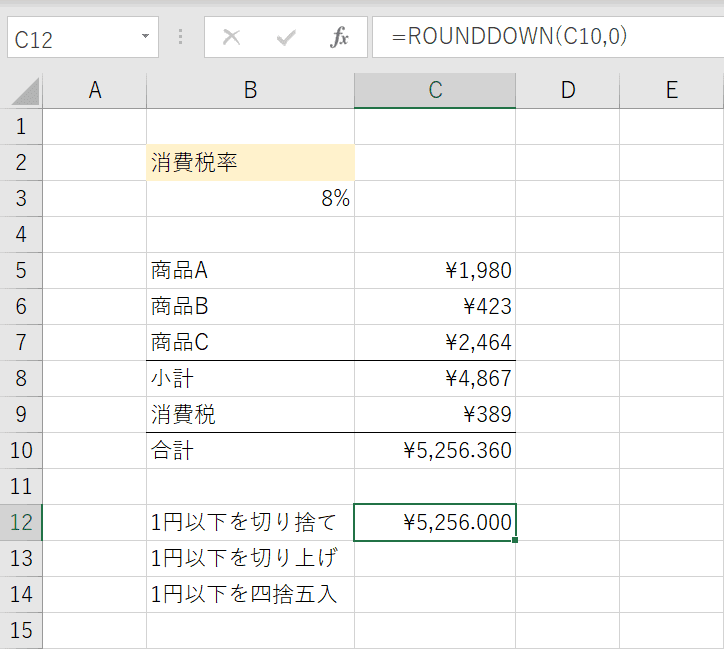Viewport: 724px width, 649px height.
Task: Select column D header
Action: pos(567,90)
